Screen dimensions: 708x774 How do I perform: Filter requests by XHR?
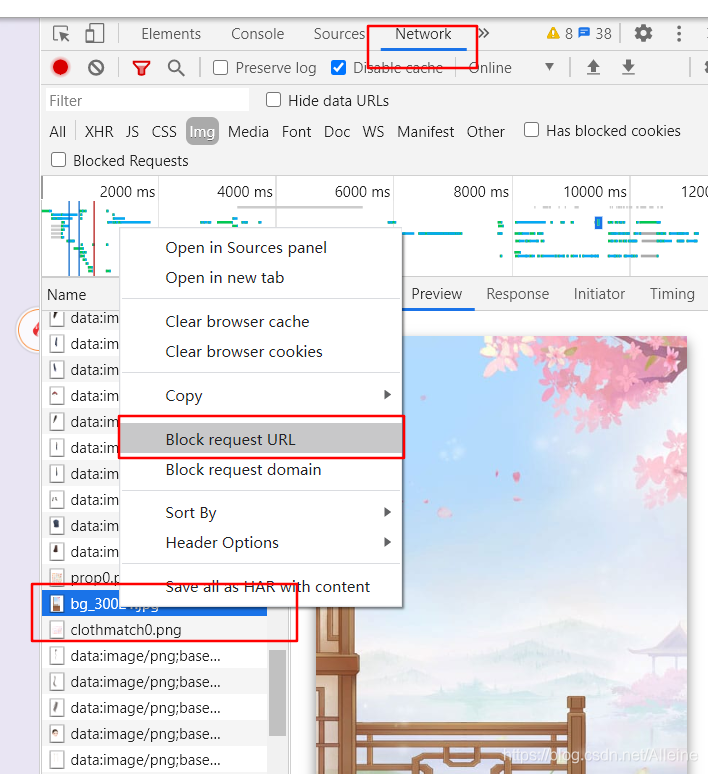pyautogui.click(x=99, y=131)
